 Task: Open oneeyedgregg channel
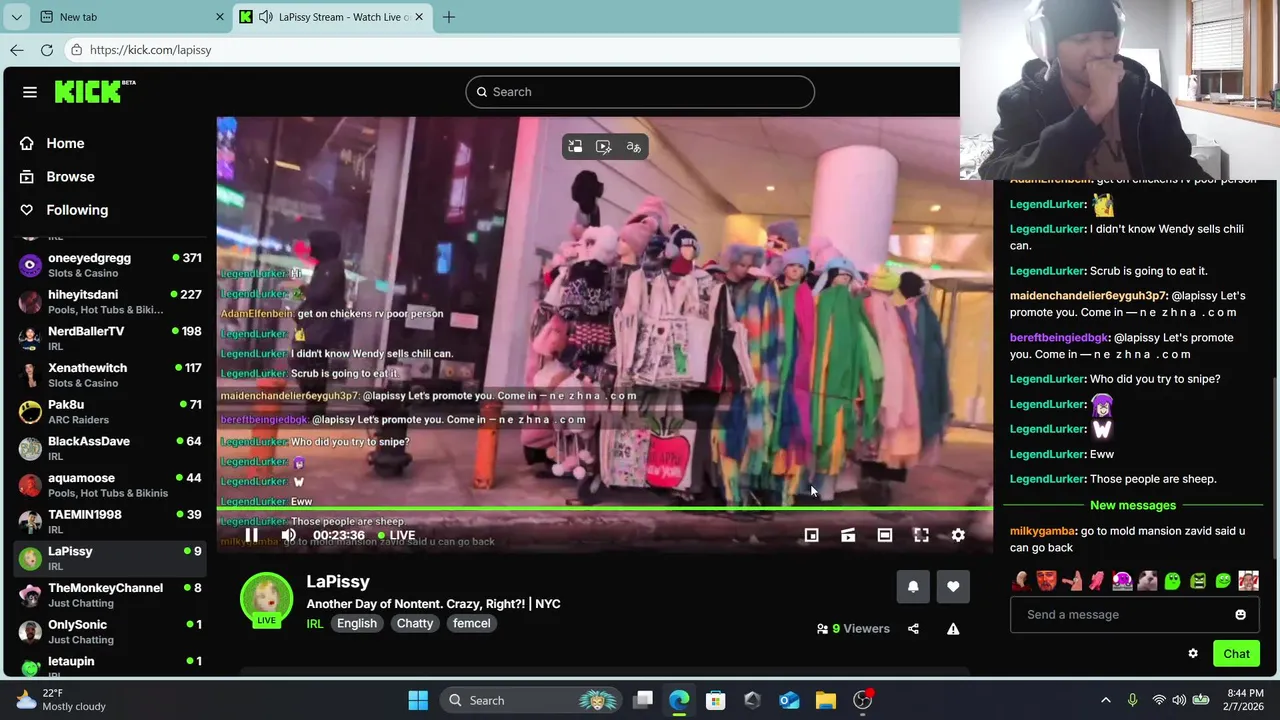(x=110, y=265)
